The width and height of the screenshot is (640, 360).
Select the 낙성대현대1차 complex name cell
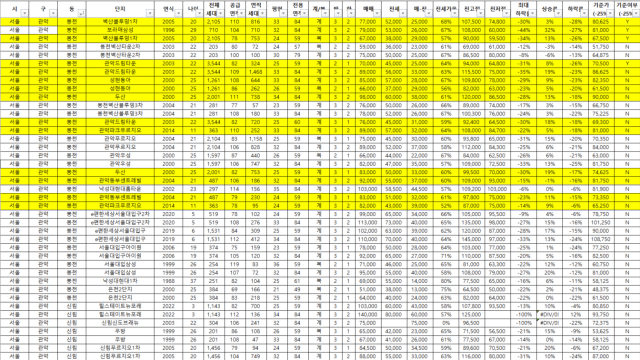pos(120,281)
